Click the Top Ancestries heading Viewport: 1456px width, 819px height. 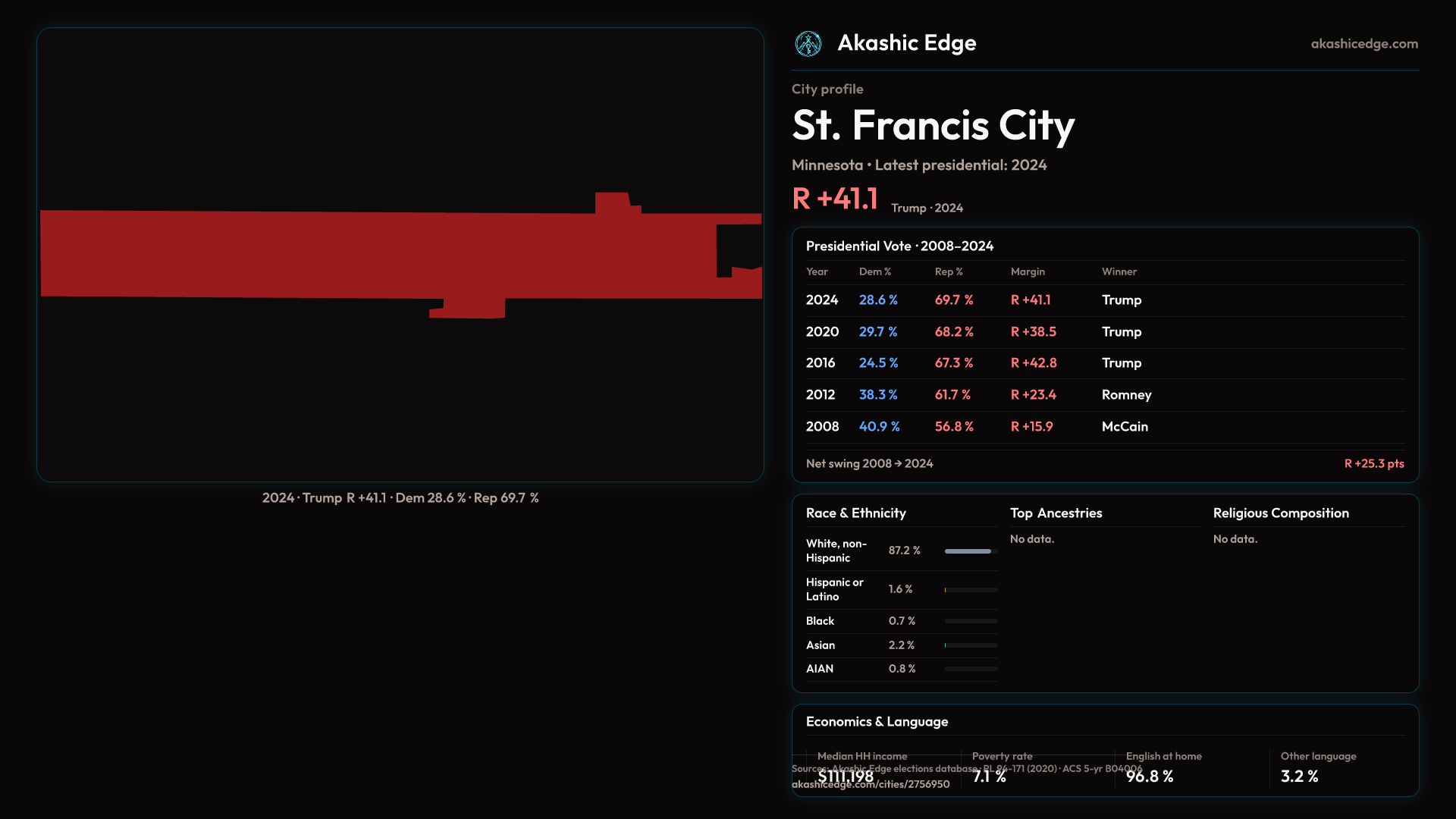[1056, 513]
